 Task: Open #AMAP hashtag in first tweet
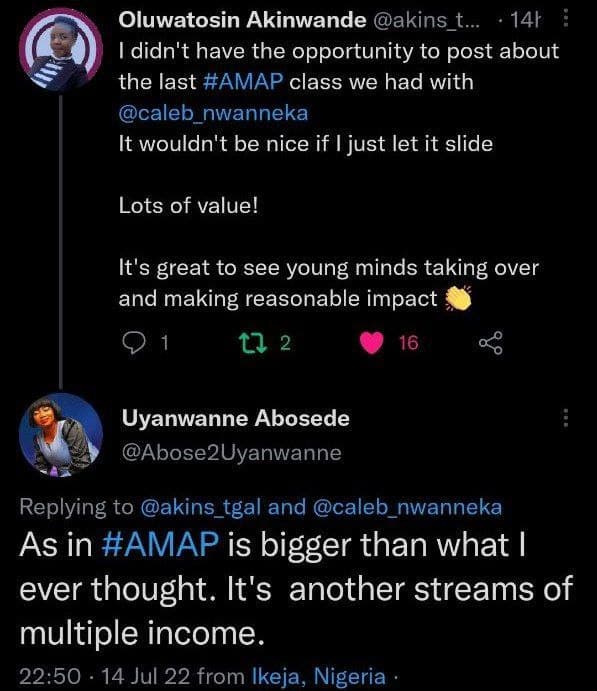click(x=244, y=82)
